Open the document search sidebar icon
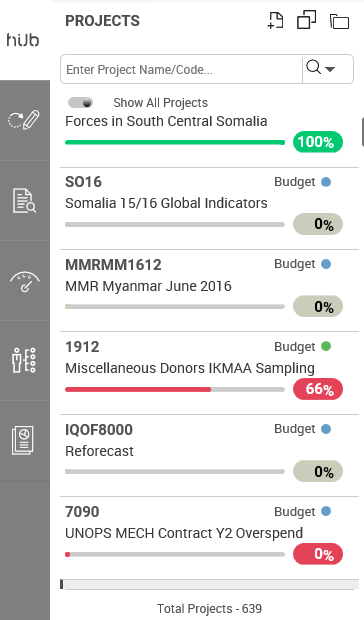The width and height of the screenshot is (364, 620). click(25, 200)
